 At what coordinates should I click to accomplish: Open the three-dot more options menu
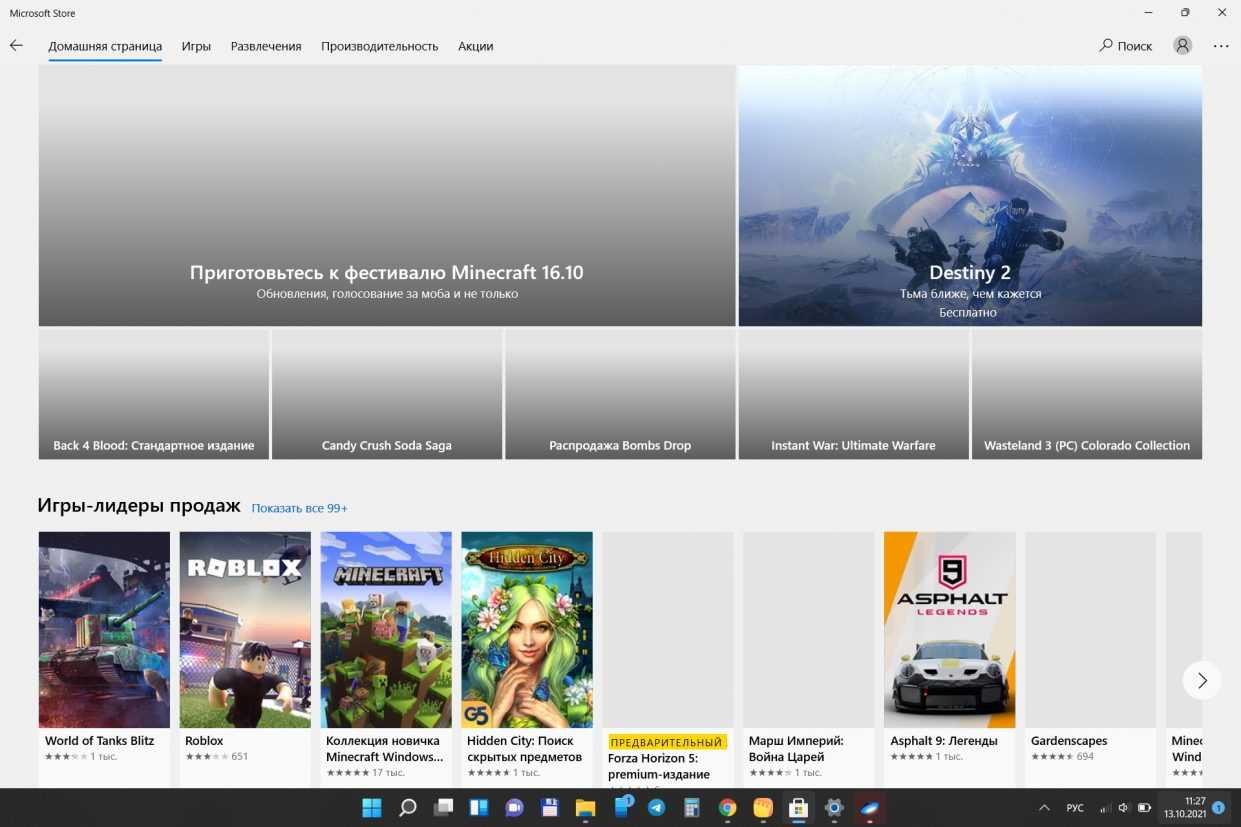1221,46
